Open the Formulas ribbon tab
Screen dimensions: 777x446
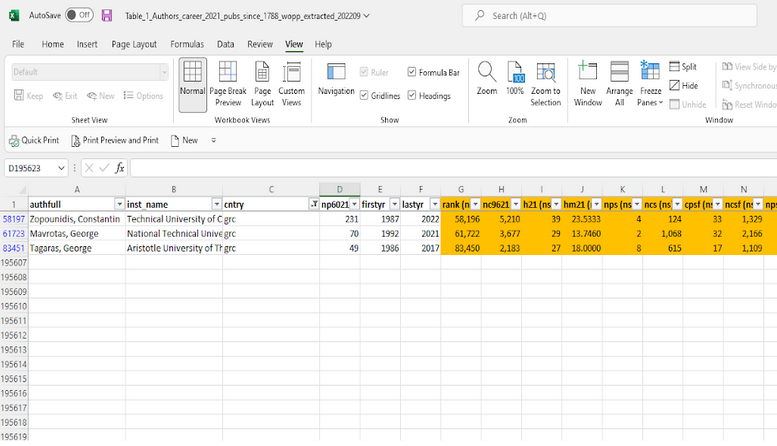pyautogui.click(x=187, y=45)
